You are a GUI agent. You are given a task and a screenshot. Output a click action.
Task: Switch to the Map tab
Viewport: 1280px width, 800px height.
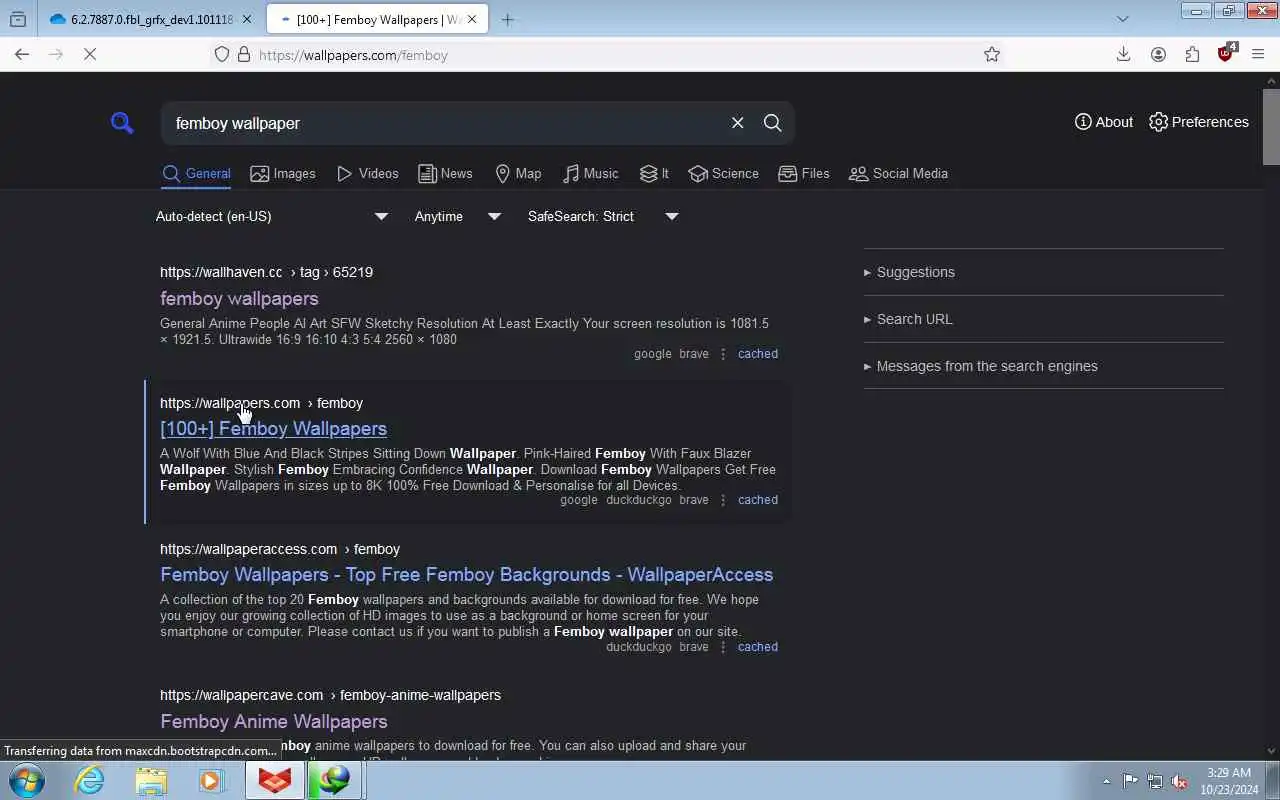click(x=518, y=173)
